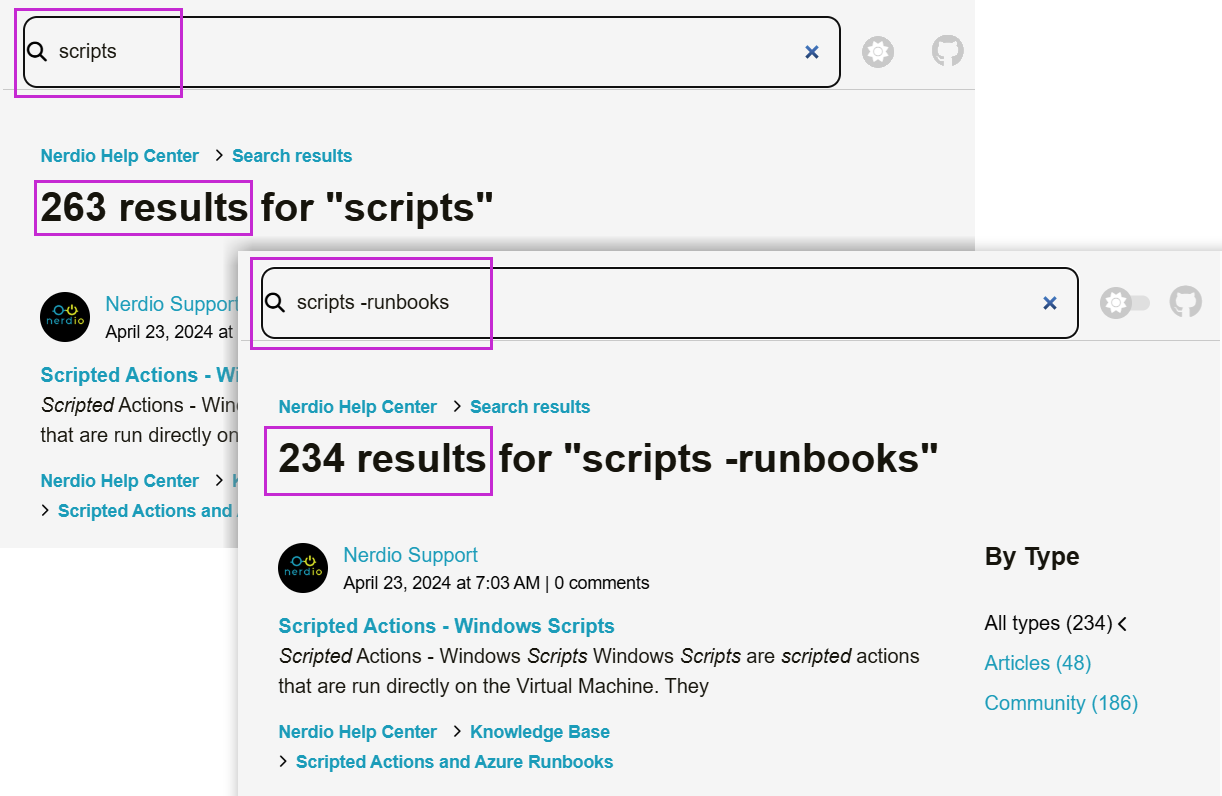Screen dimensions: 1222x796
Task: Click the Nerdio avatar in the back window
Action: 65,317
